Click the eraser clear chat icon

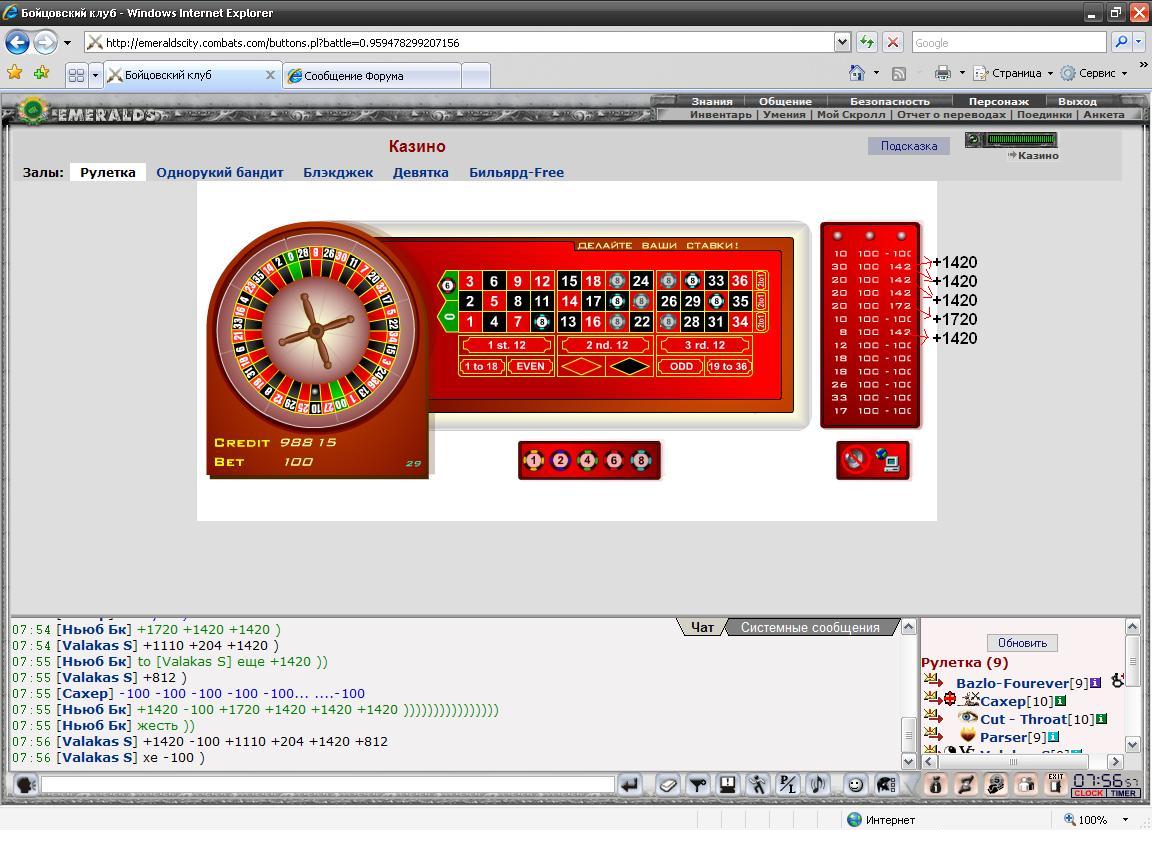click(x=668, y=785)
